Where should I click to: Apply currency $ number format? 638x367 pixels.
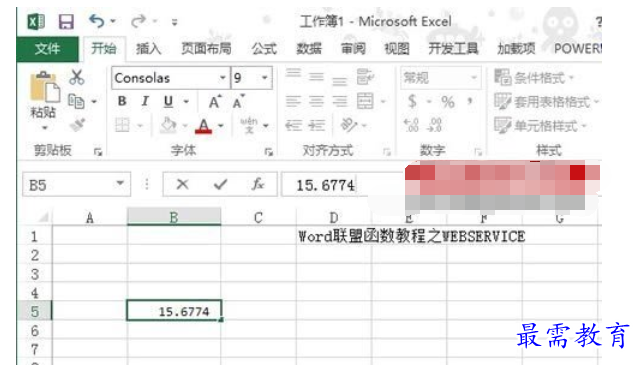pos(412,101)
